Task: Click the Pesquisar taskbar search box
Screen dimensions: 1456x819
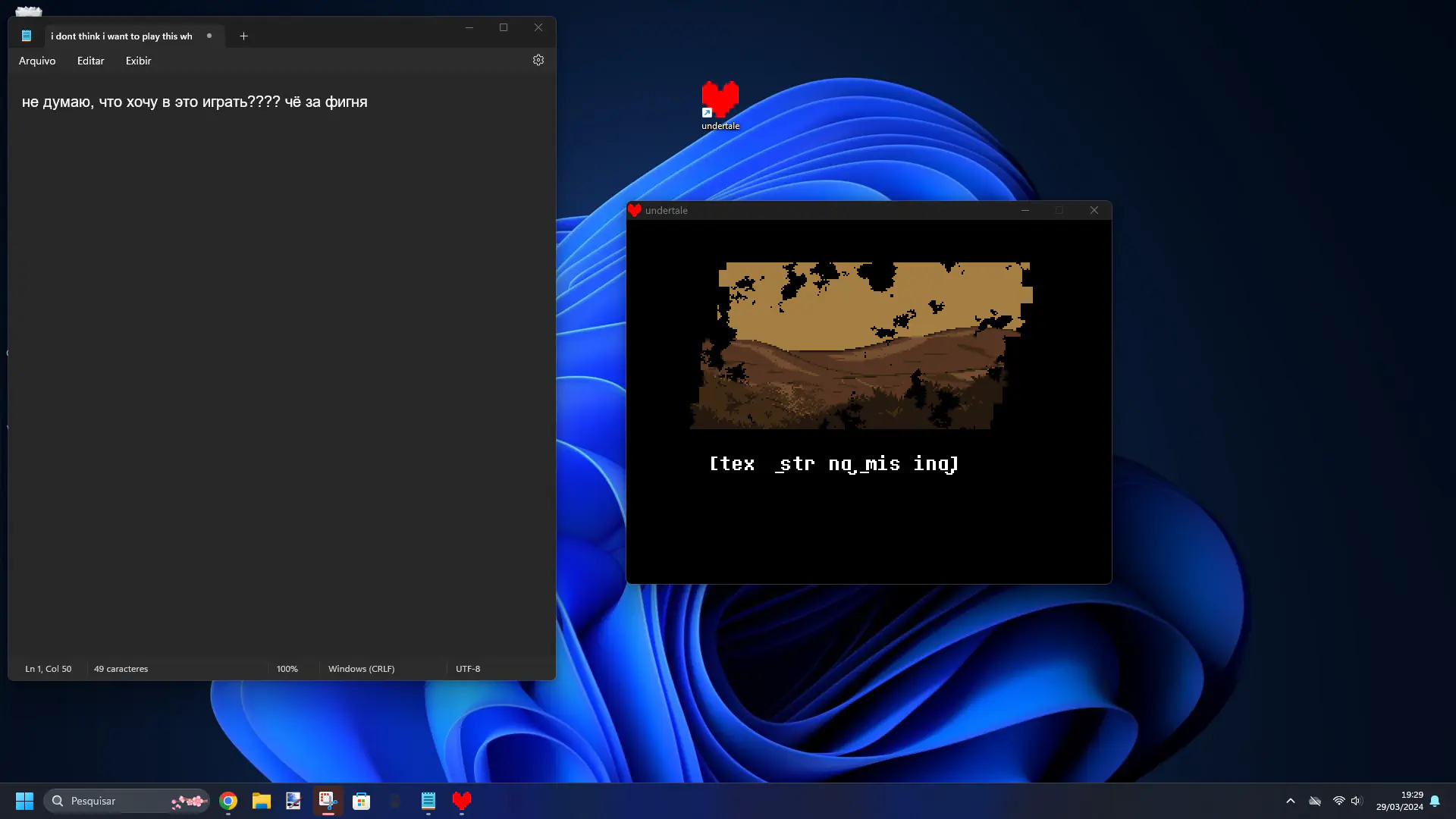Action: click(x=114, y=801)
